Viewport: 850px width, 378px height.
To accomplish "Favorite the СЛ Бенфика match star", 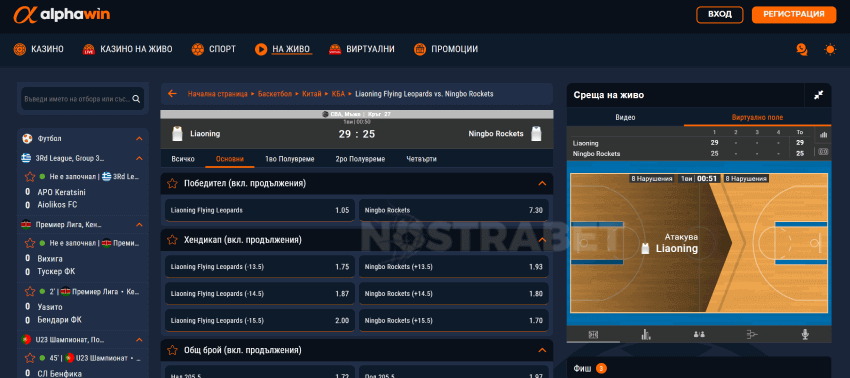I will 30,358.
